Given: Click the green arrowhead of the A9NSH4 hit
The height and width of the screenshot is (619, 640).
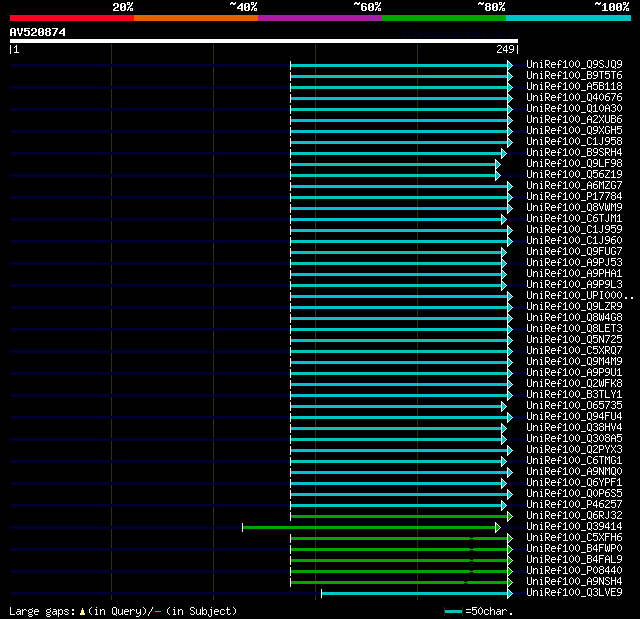Looking at the screenshot, I should [x=509, y=582].
